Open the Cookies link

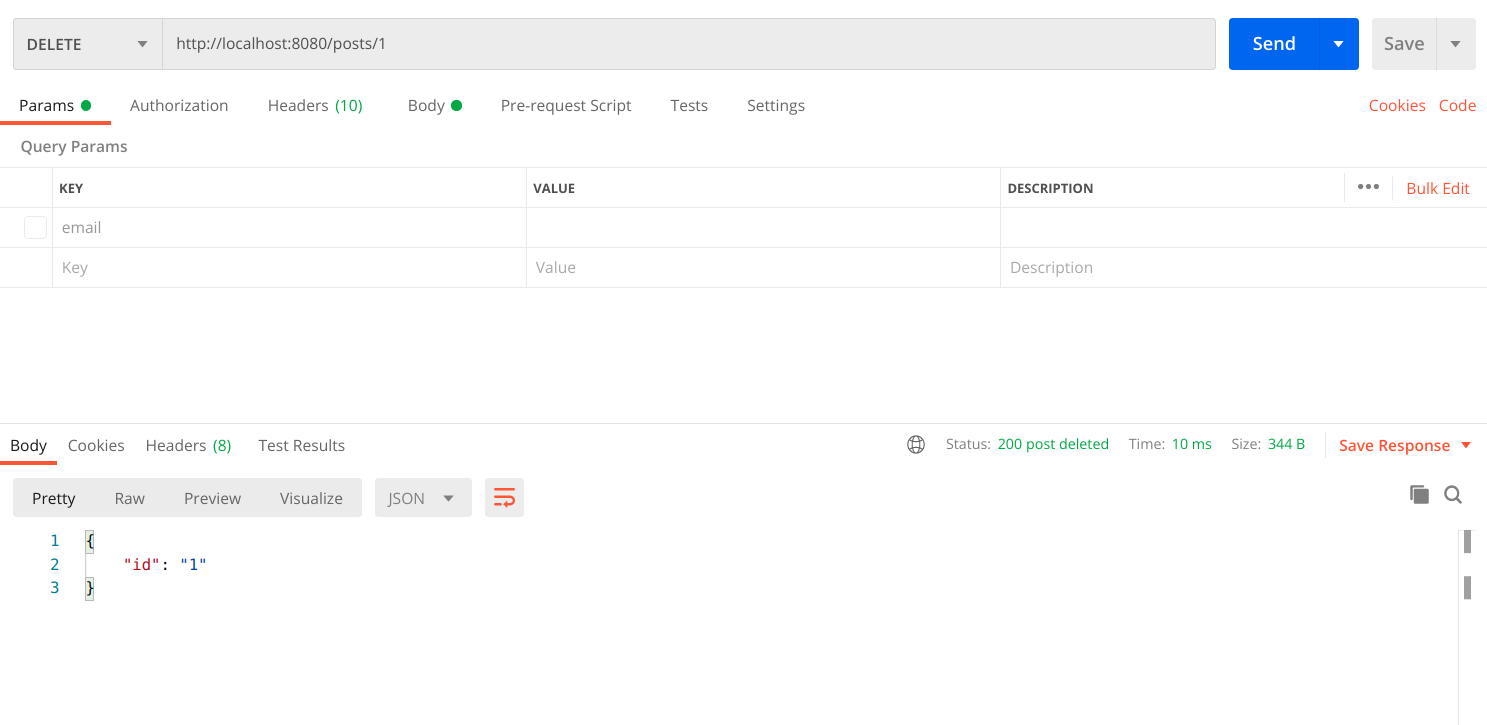1396,106
